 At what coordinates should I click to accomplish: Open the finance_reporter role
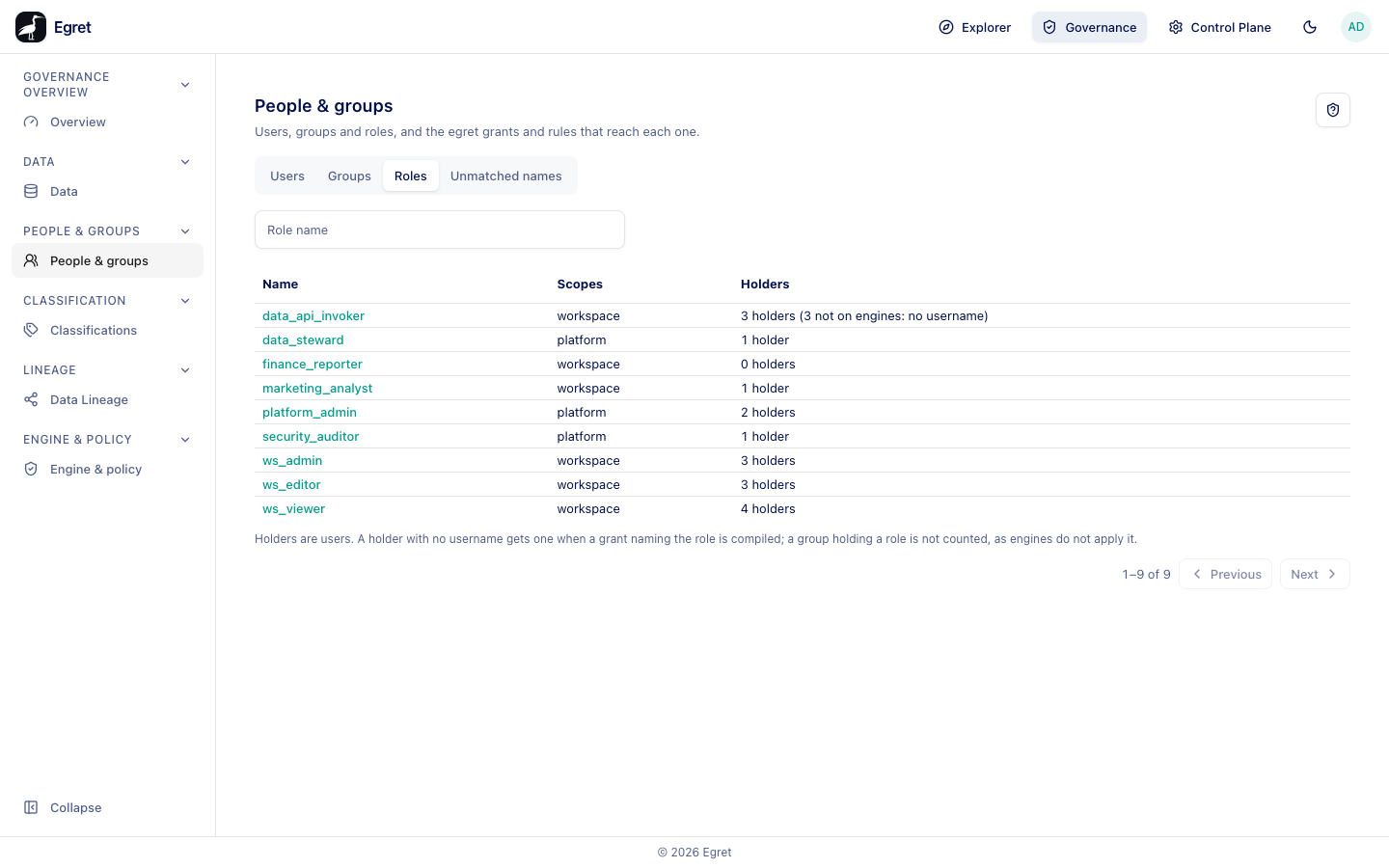click(x=313, y=365)
